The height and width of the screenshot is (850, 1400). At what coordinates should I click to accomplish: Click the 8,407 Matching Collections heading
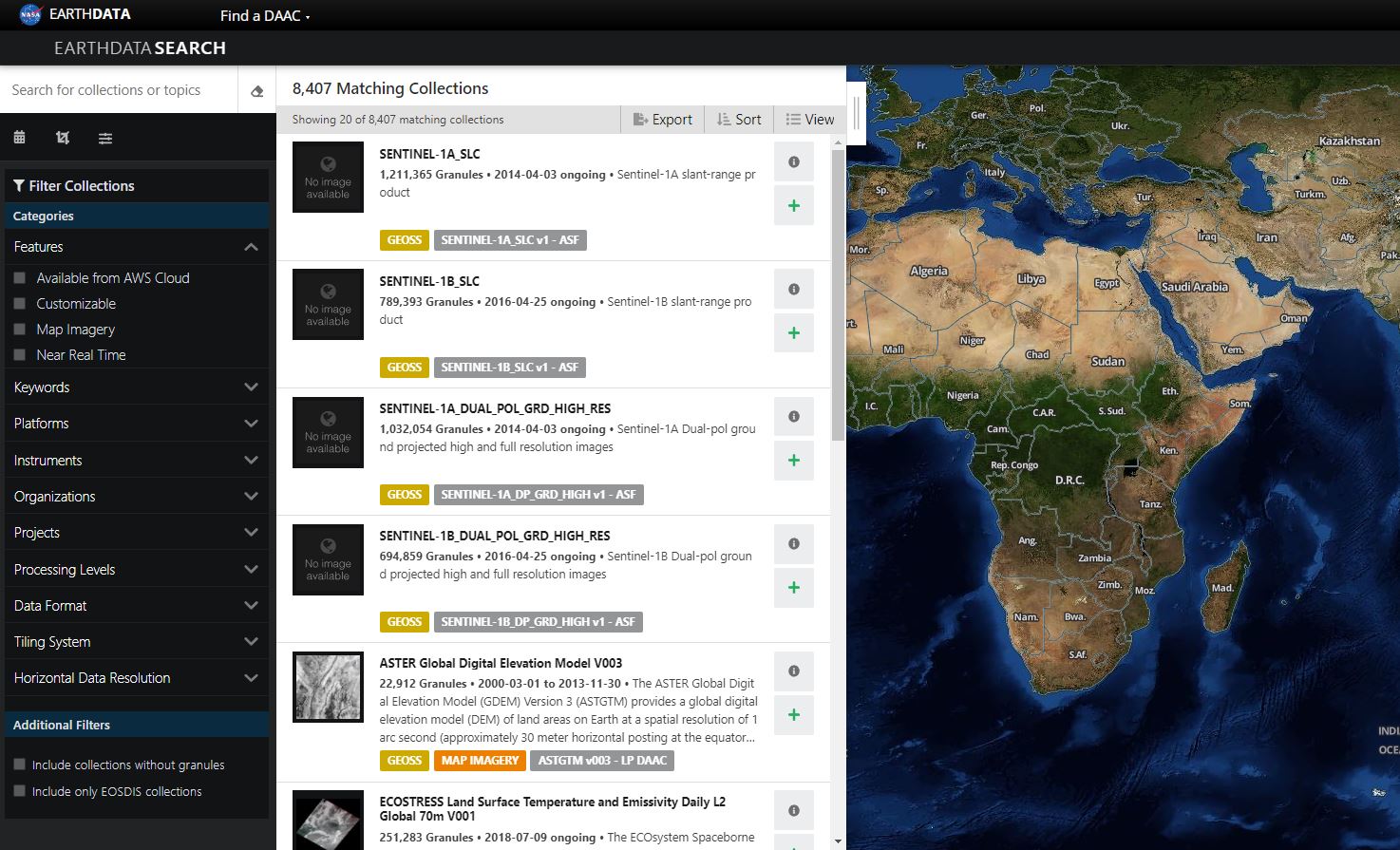point(390,88)
